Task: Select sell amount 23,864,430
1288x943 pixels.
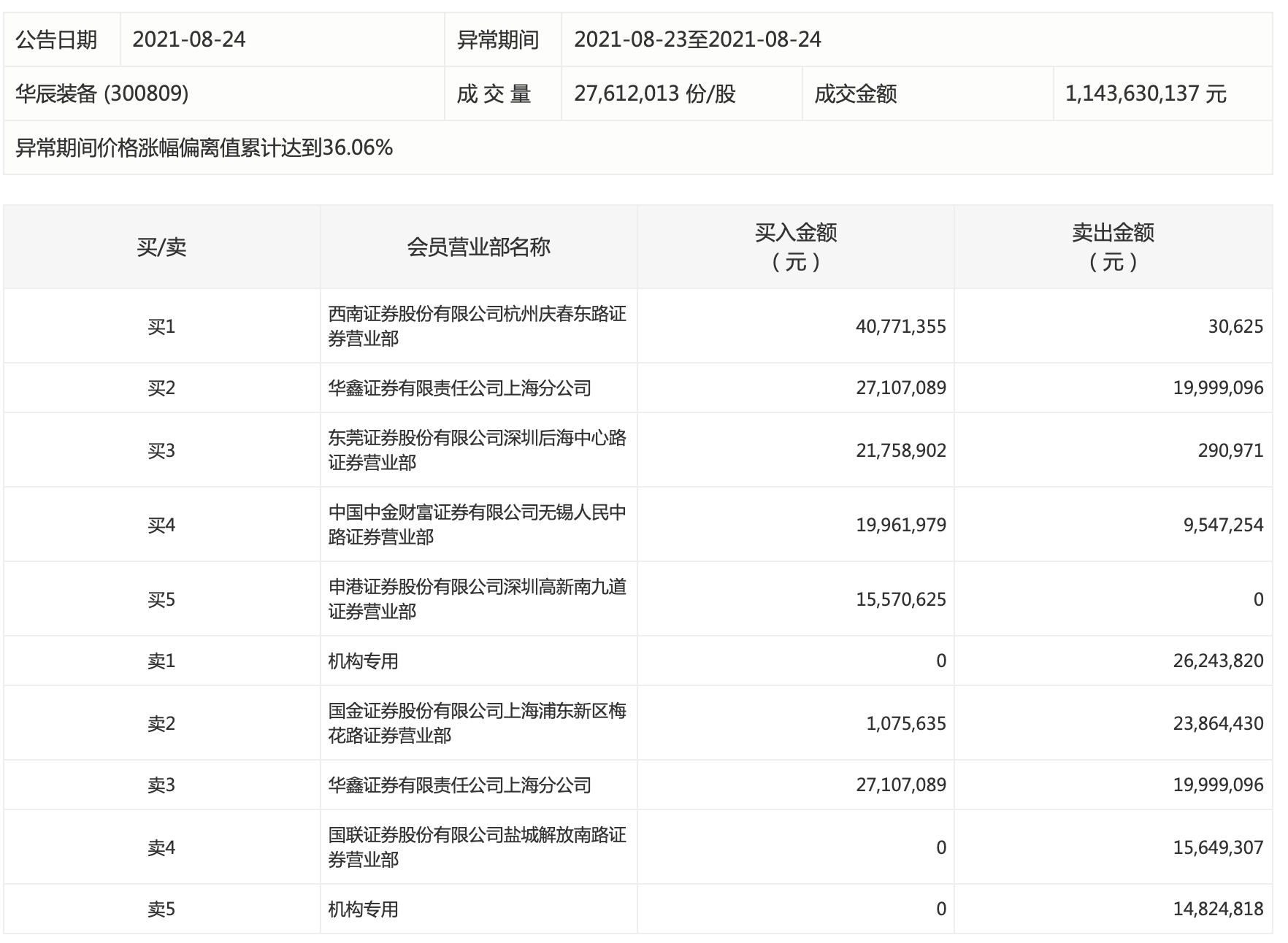Action: click(1218, 723)
